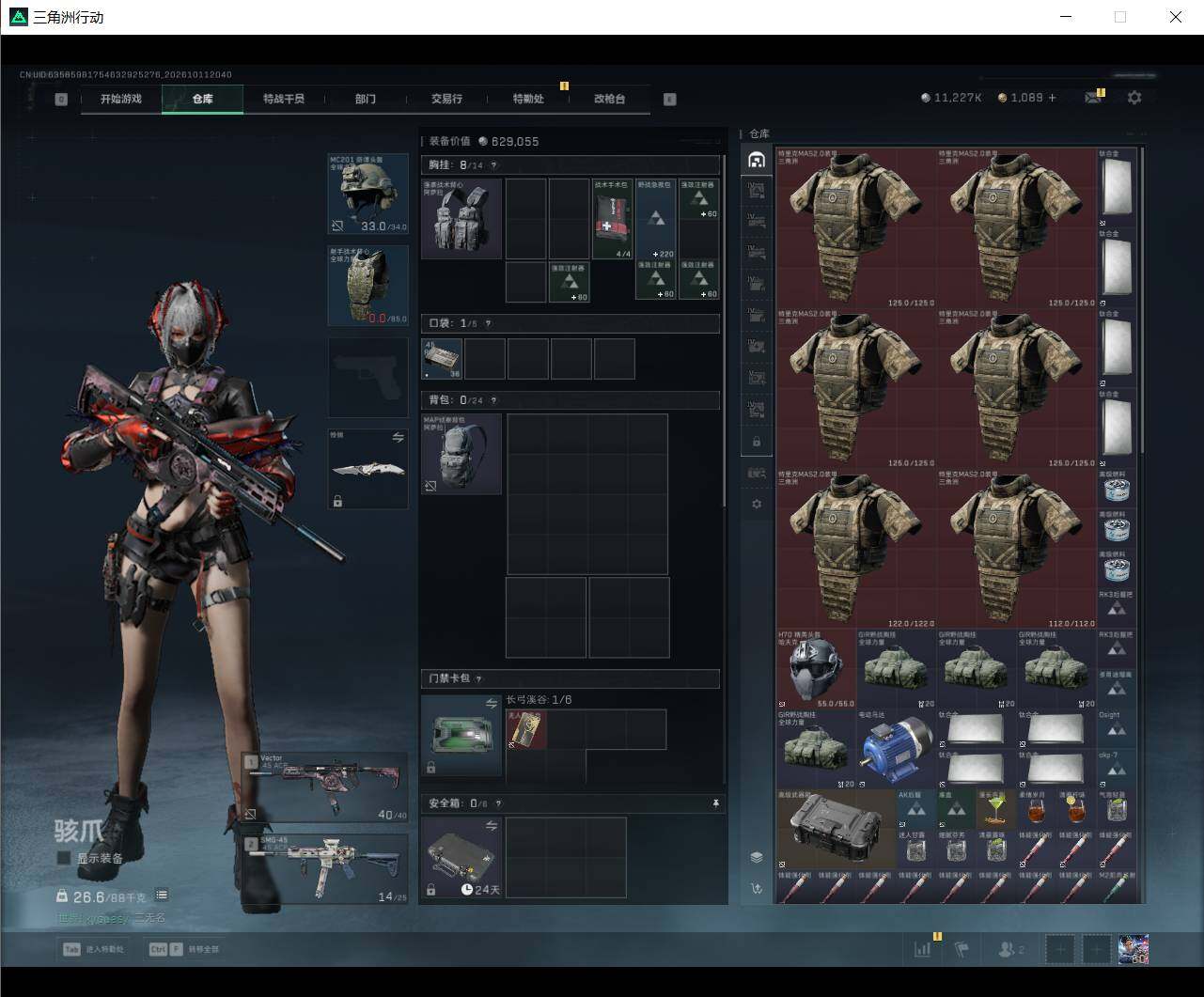Show help for 背包 backpack section
Image resolution: width=1204 pixels, height=997 pixels.
click(493, 400)
